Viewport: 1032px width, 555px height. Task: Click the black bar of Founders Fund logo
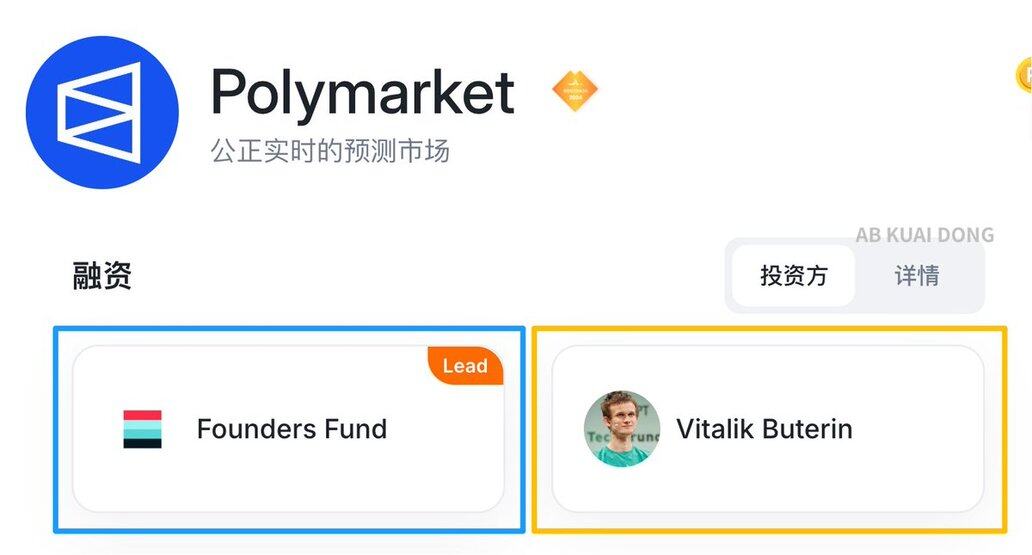click(x=142, y=443)
